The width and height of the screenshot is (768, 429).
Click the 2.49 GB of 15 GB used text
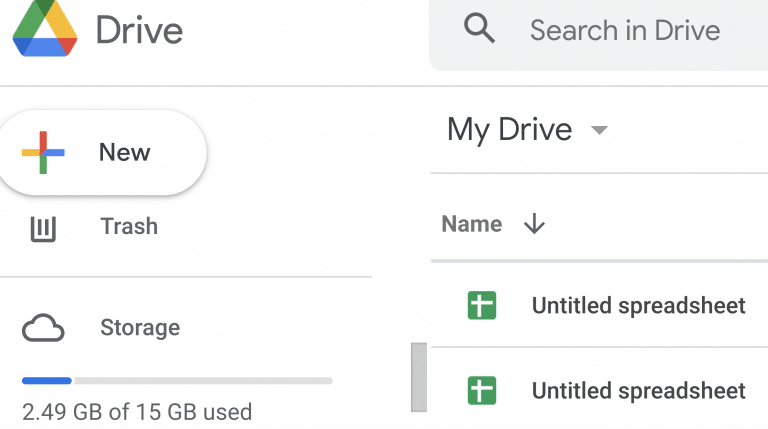(137, 411)
